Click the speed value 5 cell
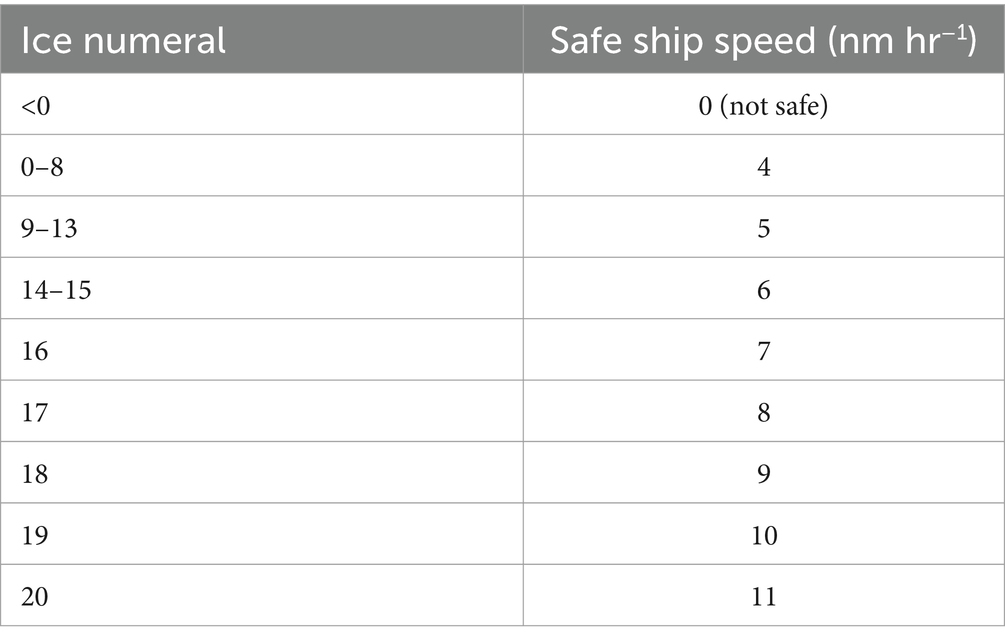The height and width of the screenshot is (644, 1005). pos(764,227)
